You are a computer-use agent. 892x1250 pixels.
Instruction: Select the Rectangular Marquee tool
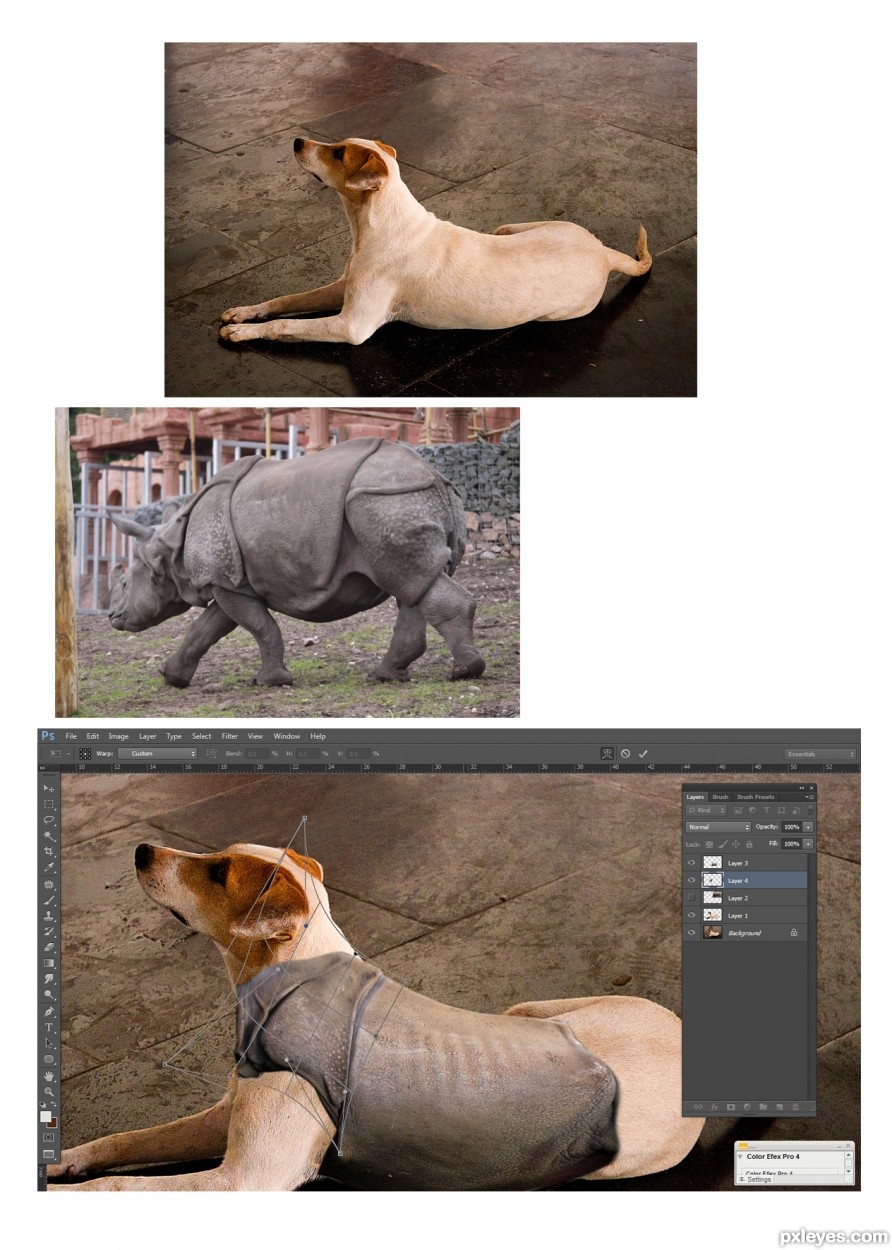click(49, 804)
